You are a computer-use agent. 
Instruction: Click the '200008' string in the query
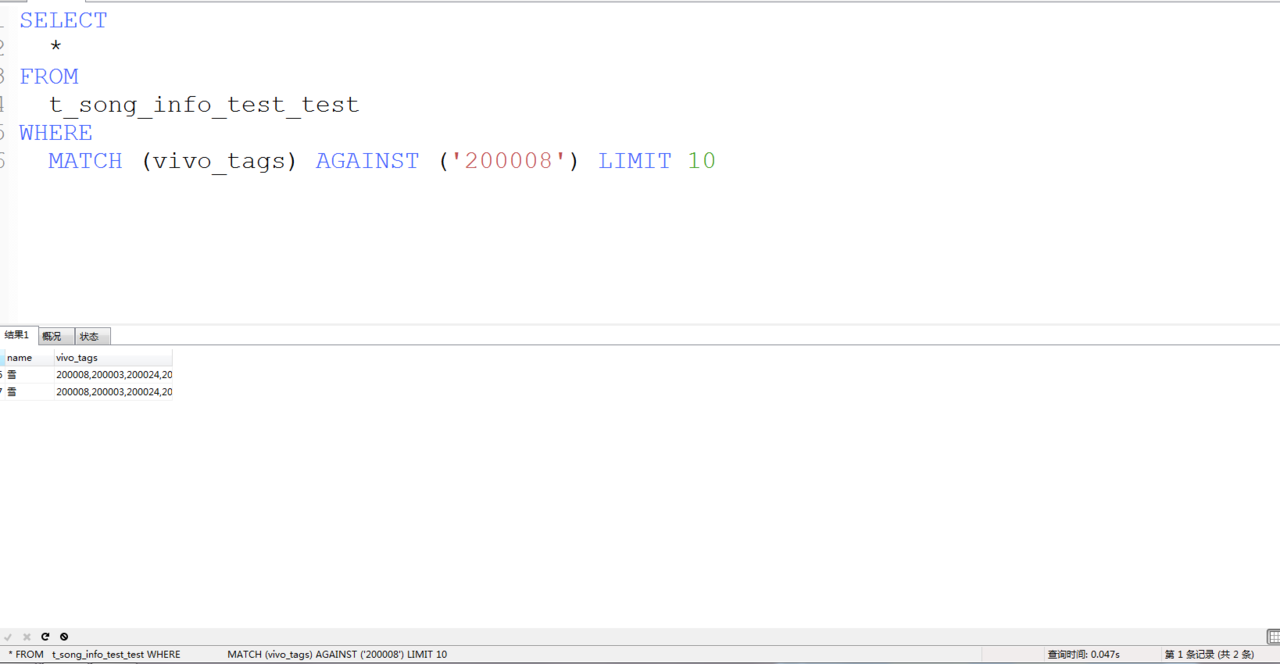508,161
